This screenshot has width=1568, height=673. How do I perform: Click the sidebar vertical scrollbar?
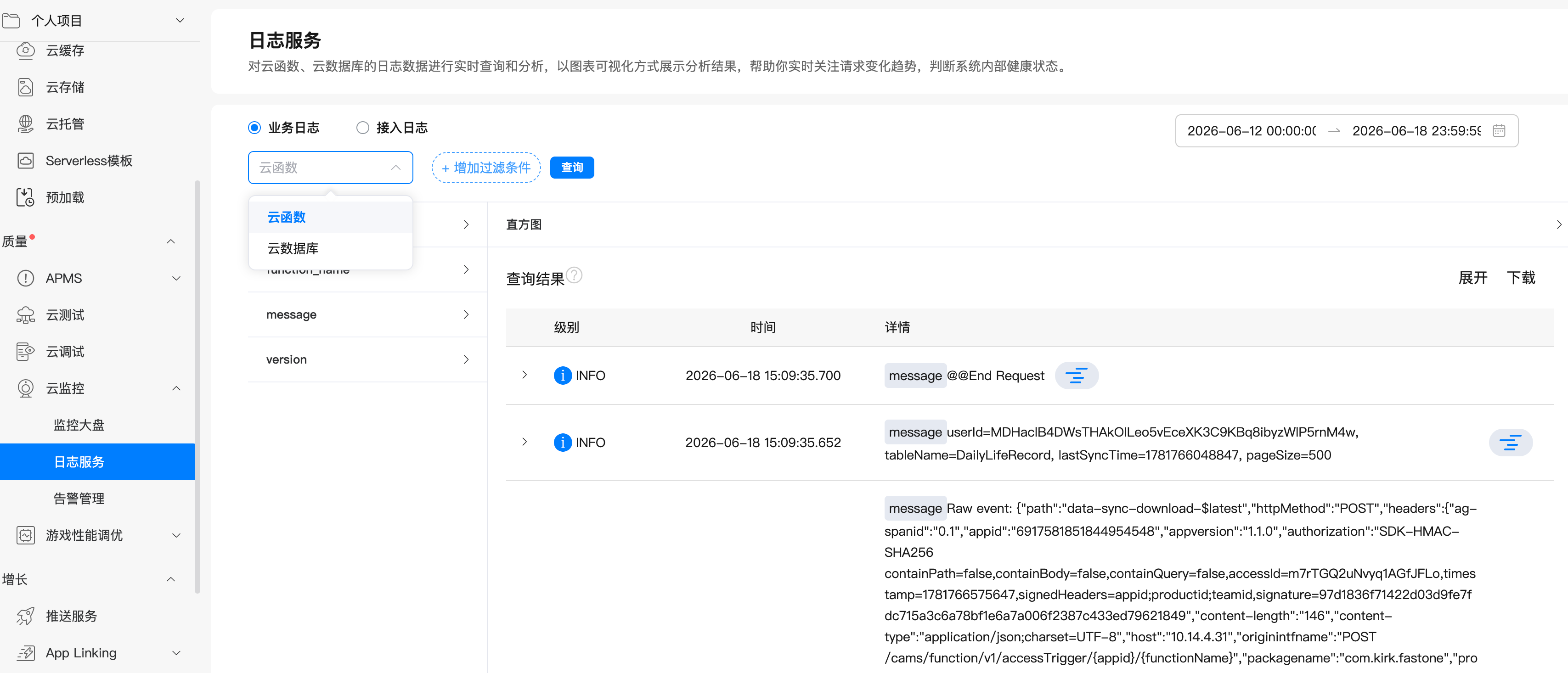197,387
